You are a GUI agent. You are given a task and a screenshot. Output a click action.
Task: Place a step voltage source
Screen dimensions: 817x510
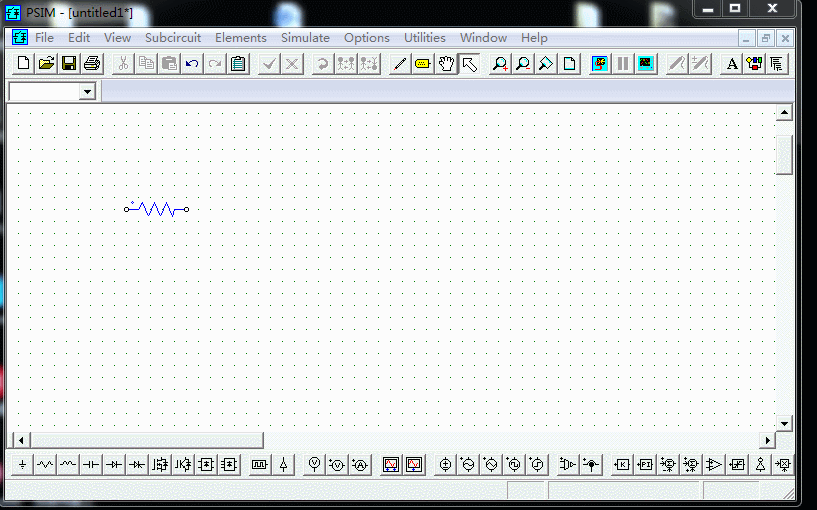(537, 464)
